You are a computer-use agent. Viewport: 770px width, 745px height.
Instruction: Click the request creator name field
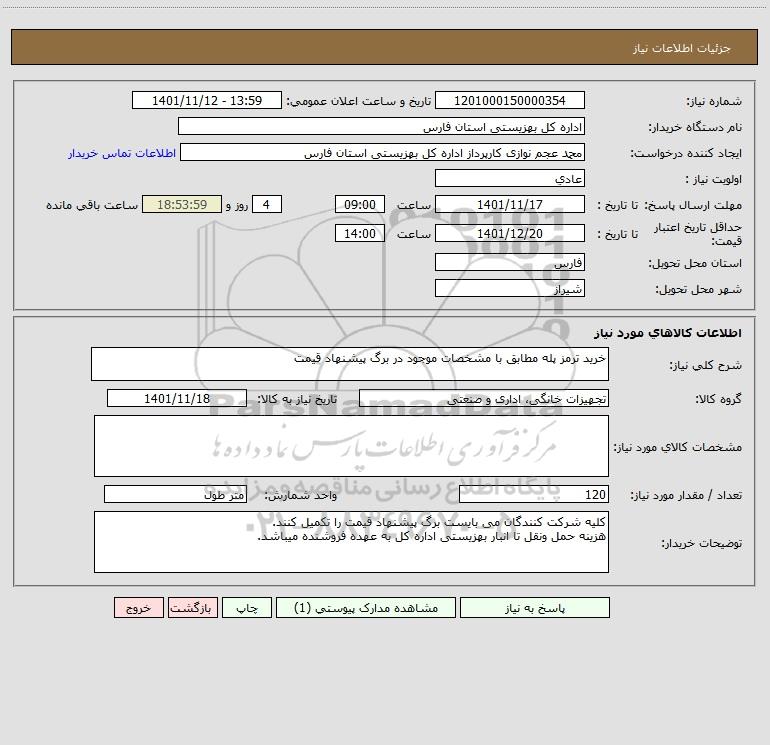383,152
